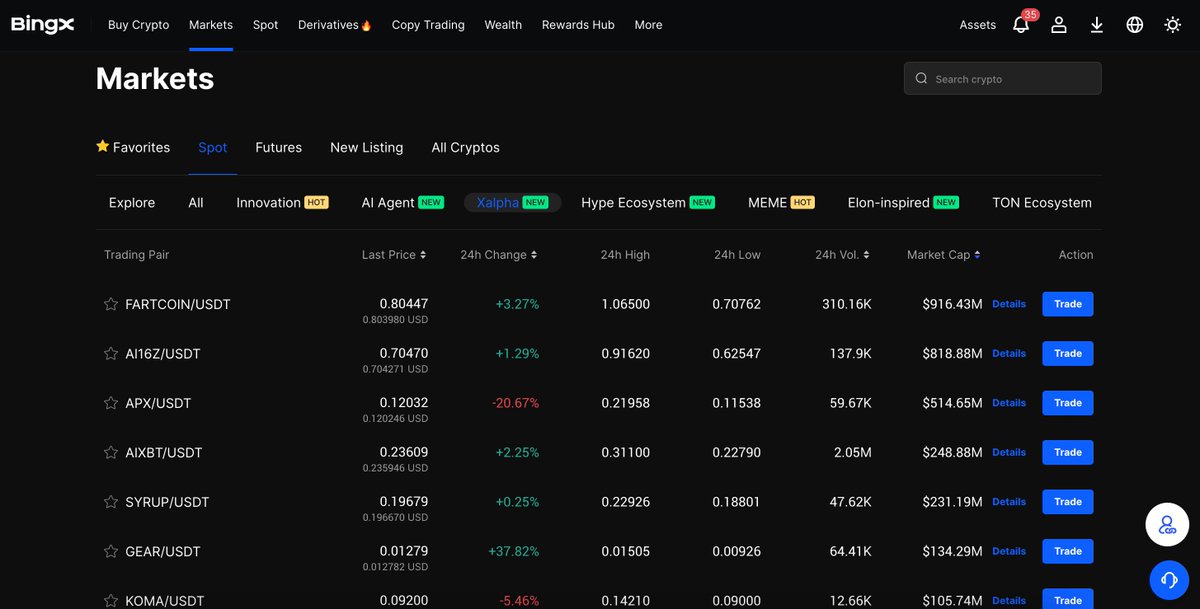Open the More navigation dropdown

[648, 24]
